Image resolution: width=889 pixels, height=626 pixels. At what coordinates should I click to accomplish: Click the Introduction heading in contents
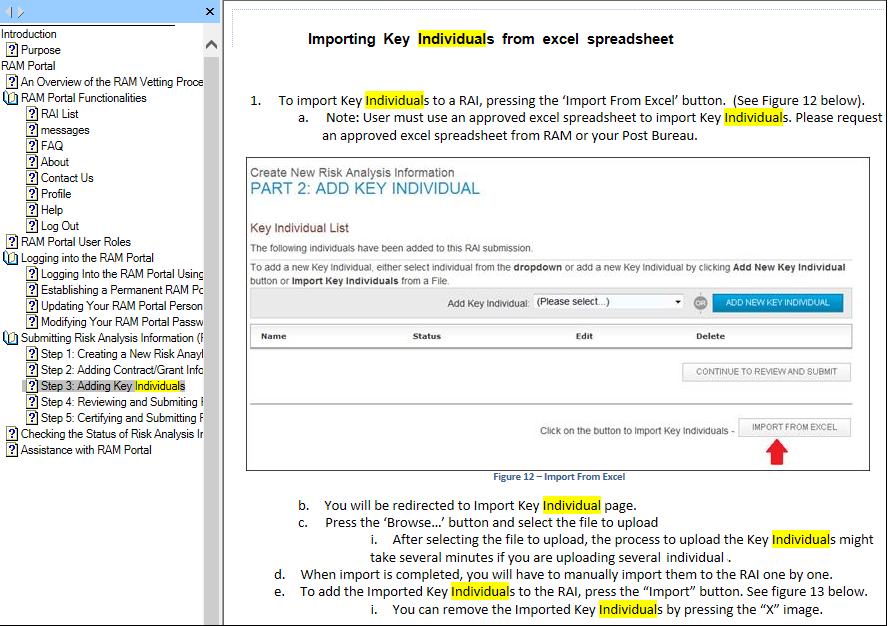[29, 34]
